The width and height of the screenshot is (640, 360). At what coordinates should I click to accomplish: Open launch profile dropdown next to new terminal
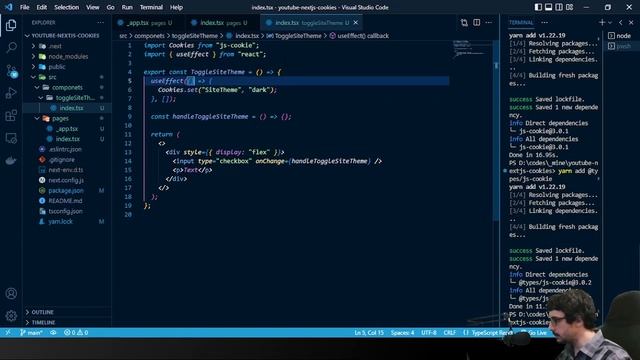click(610, 22)
